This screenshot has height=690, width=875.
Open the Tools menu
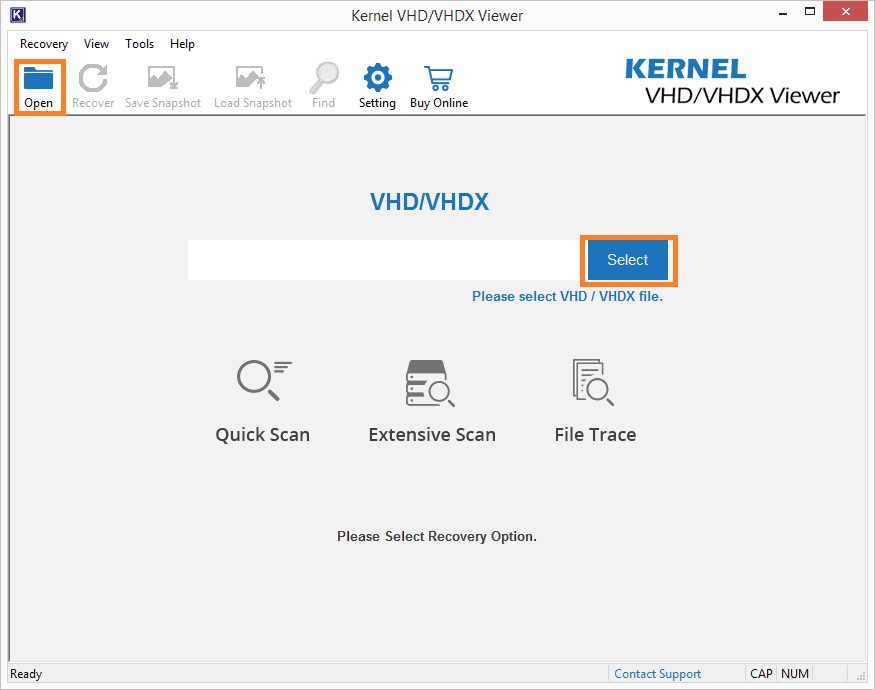click(140, 44)
